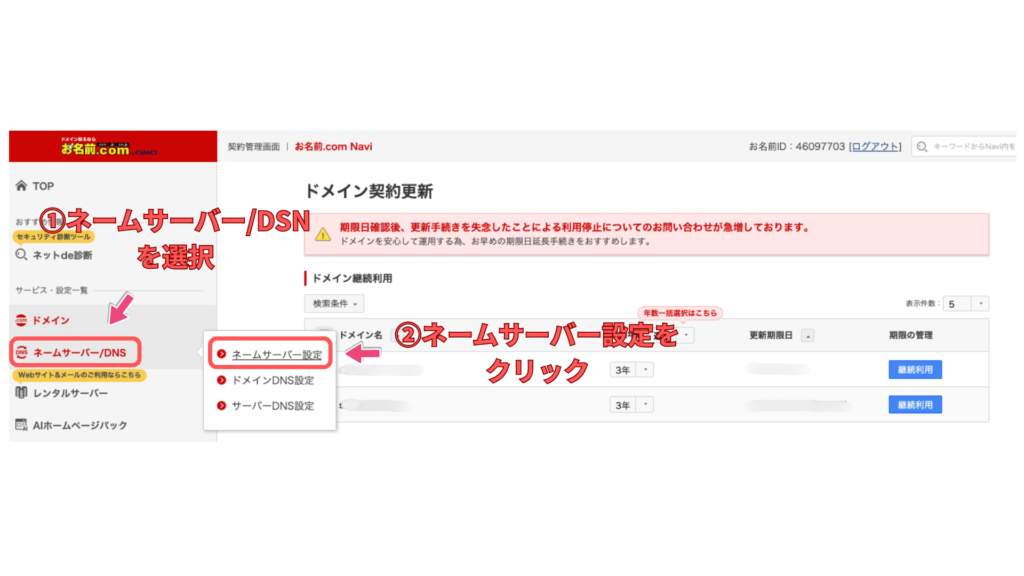Image resolution: width=1024 pixels, height=576 pixels.
Task: Click the AIホームページパック icon
Action: (x=22, y=425)
